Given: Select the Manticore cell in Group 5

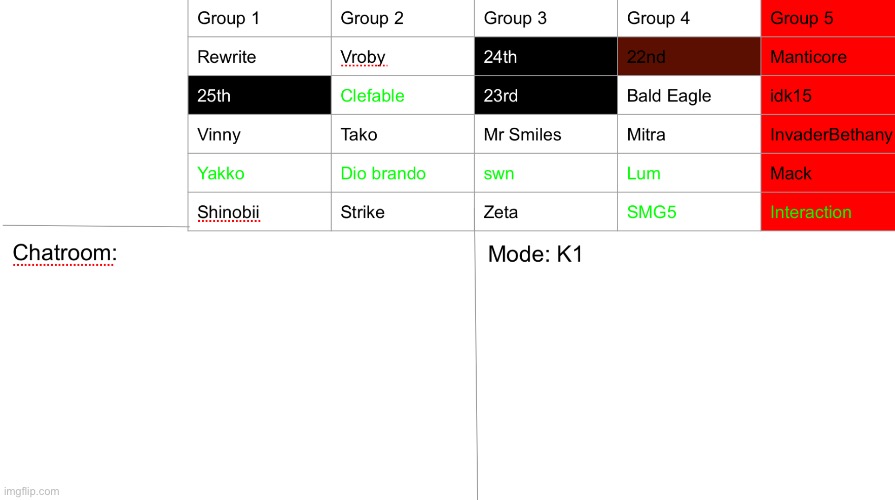Looking at the screenshot, I should click(x=828, y=57).
